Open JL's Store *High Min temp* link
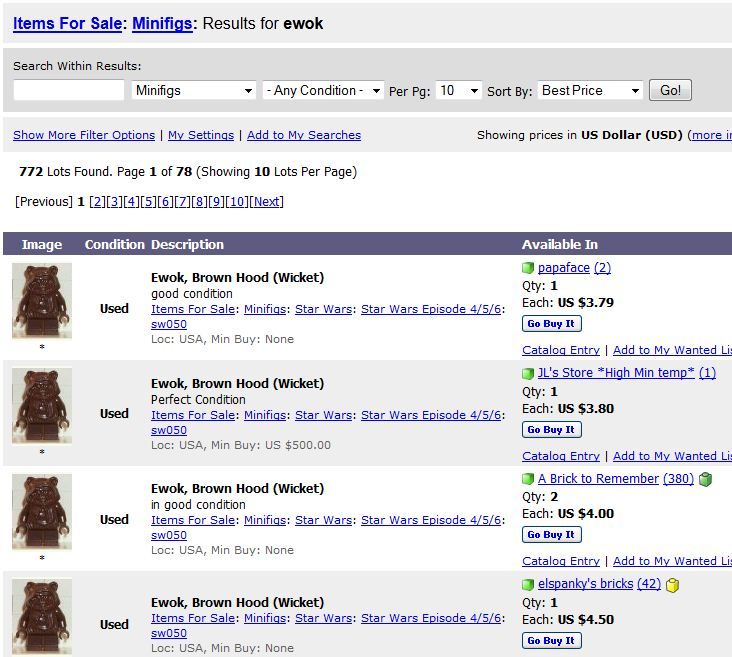Image resolution: width=732 pixels, height=657 pixels. point(616,373)
